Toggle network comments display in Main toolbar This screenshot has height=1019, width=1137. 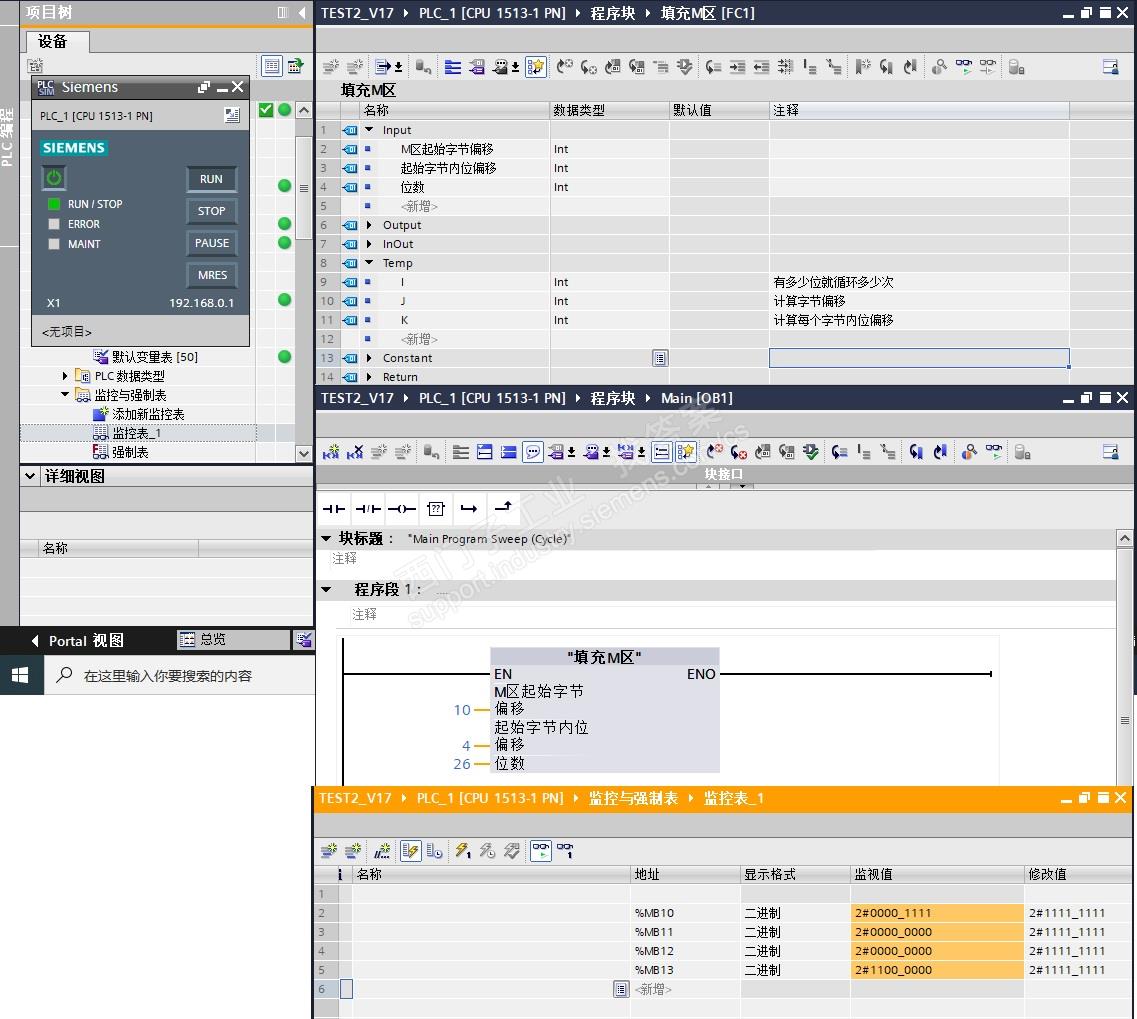pyautogui.click(x=533, y=453)
